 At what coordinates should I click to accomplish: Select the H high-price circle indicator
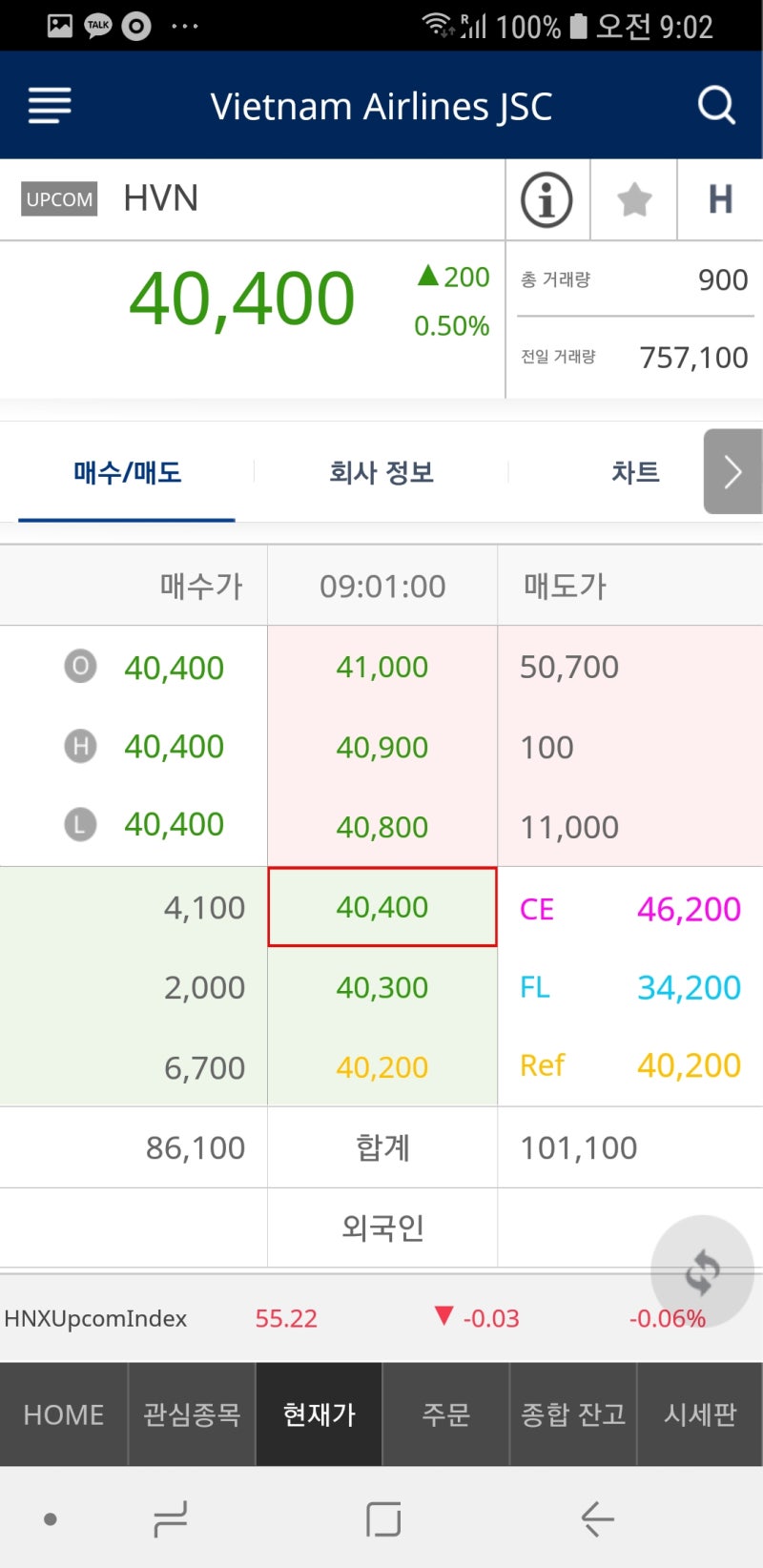(80, 747)
